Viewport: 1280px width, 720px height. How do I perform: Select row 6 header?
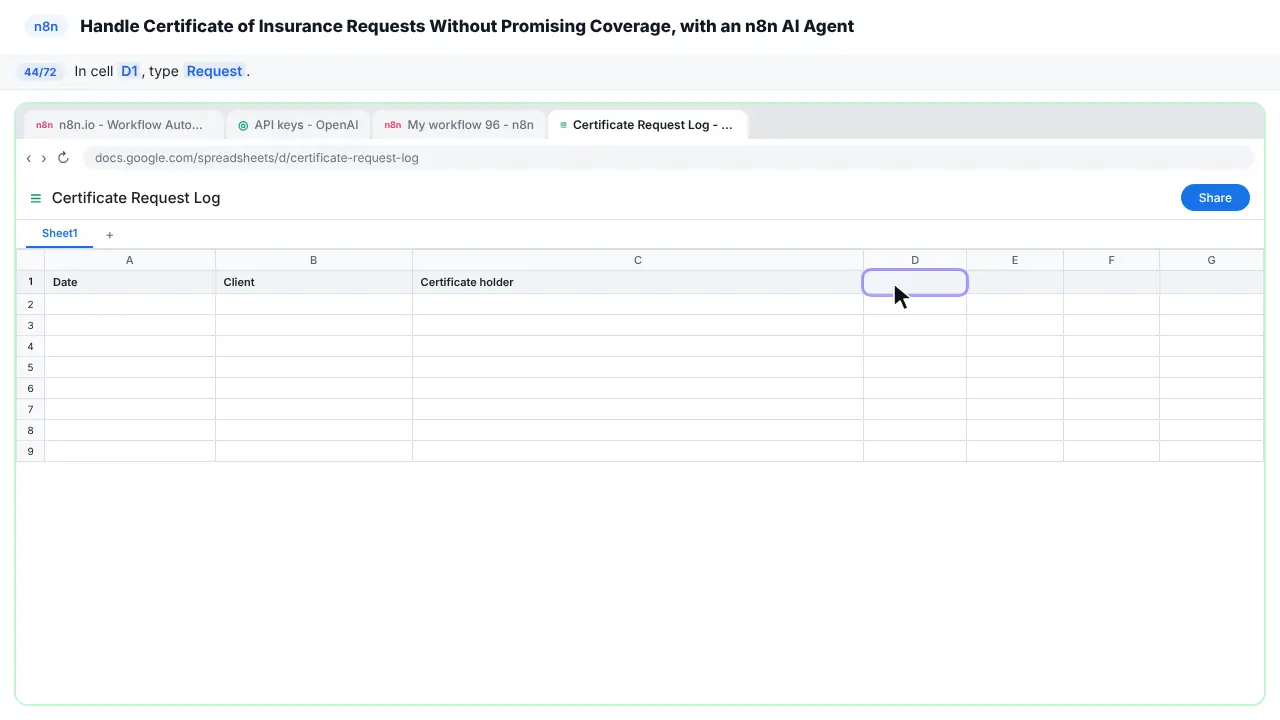click(30, 388)
